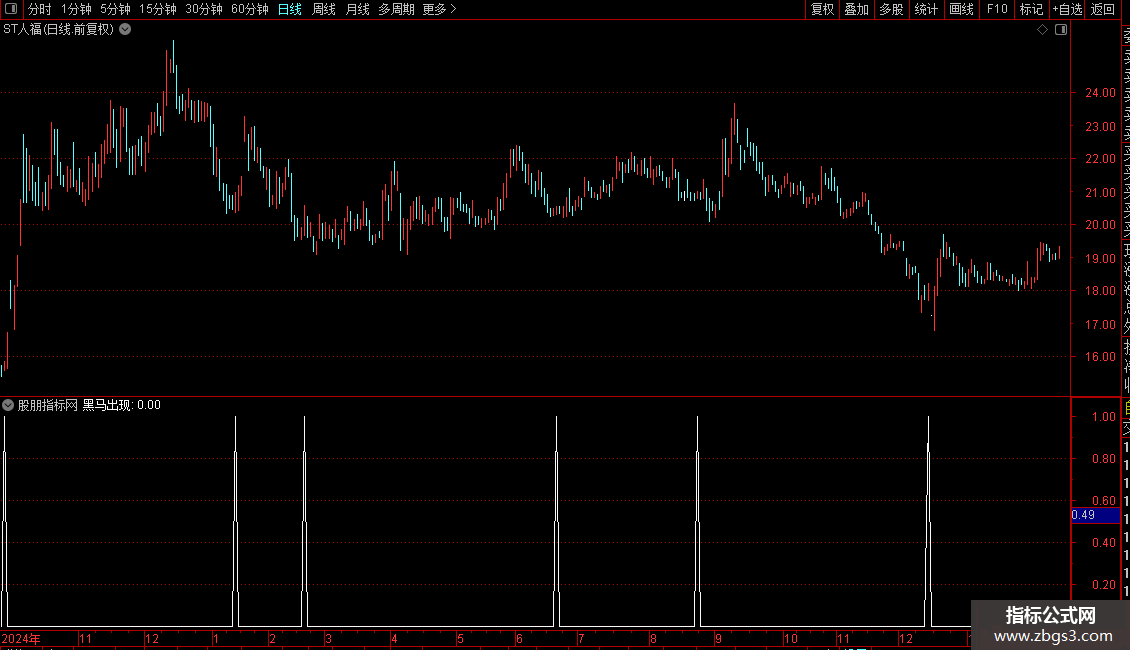Open the 统计 statistics tool
The height and width of the screenshot is (650, 1130).
(926, 9)
